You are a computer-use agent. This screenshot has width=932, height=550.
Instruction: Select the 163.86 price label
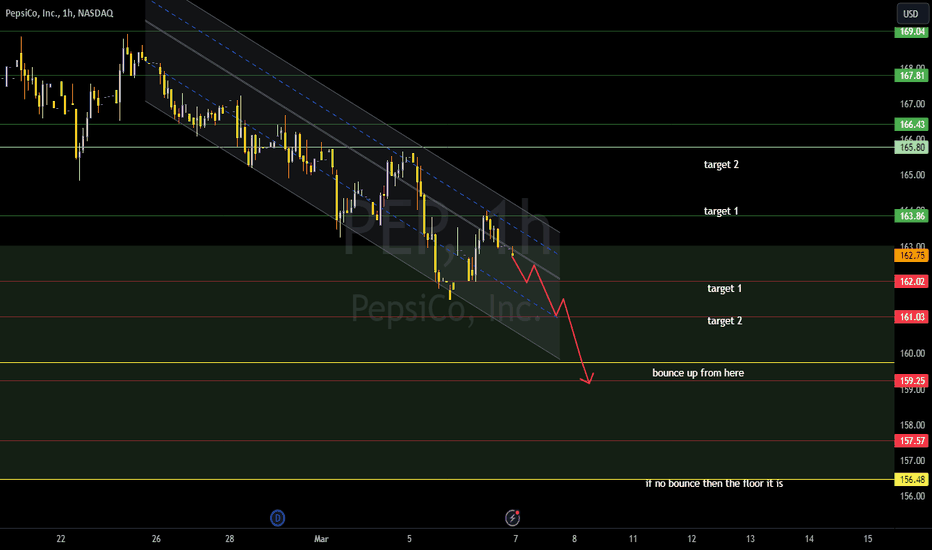click(911, 216)
